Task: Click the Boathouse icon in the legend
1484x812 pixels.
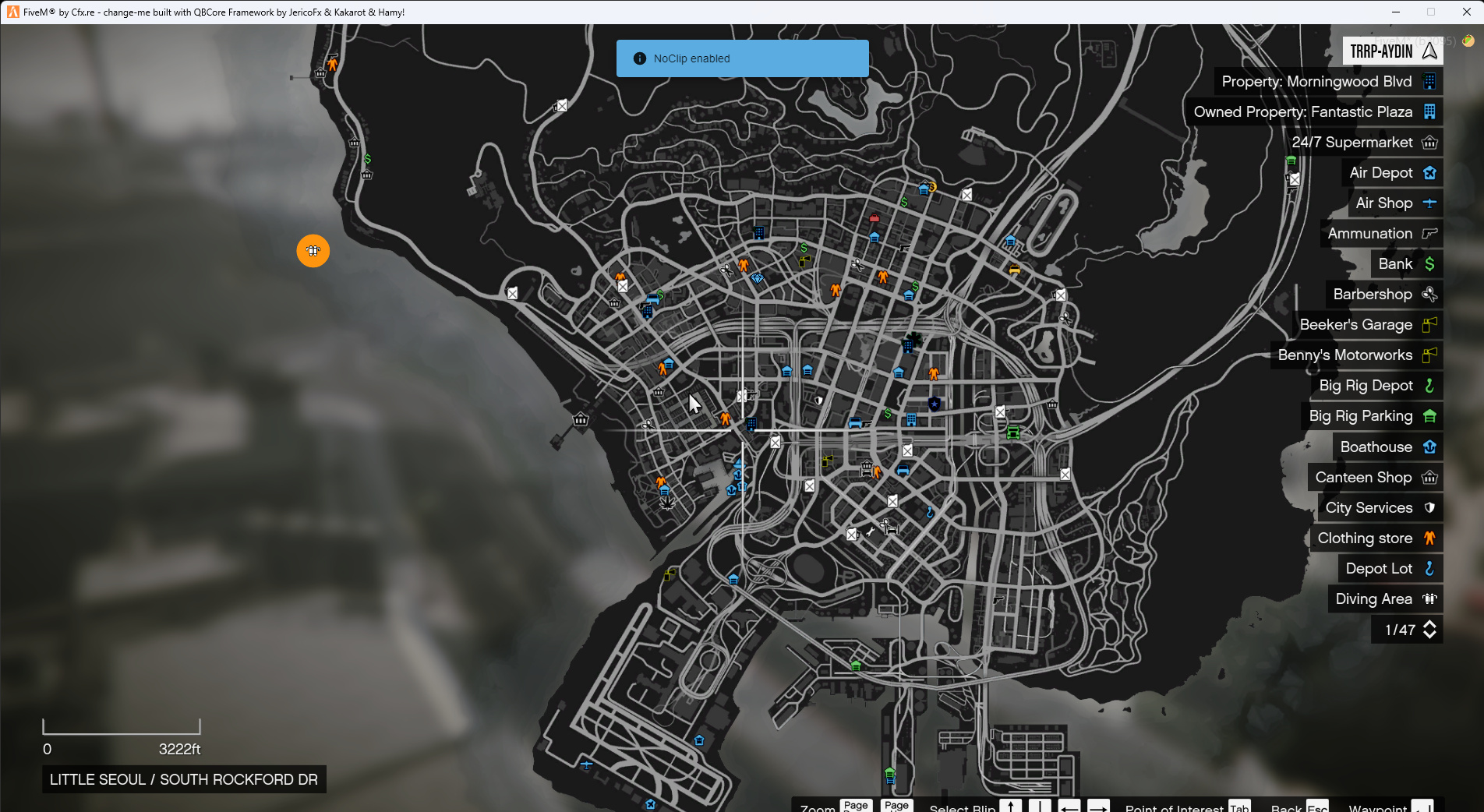Action: click(1429, 447)
